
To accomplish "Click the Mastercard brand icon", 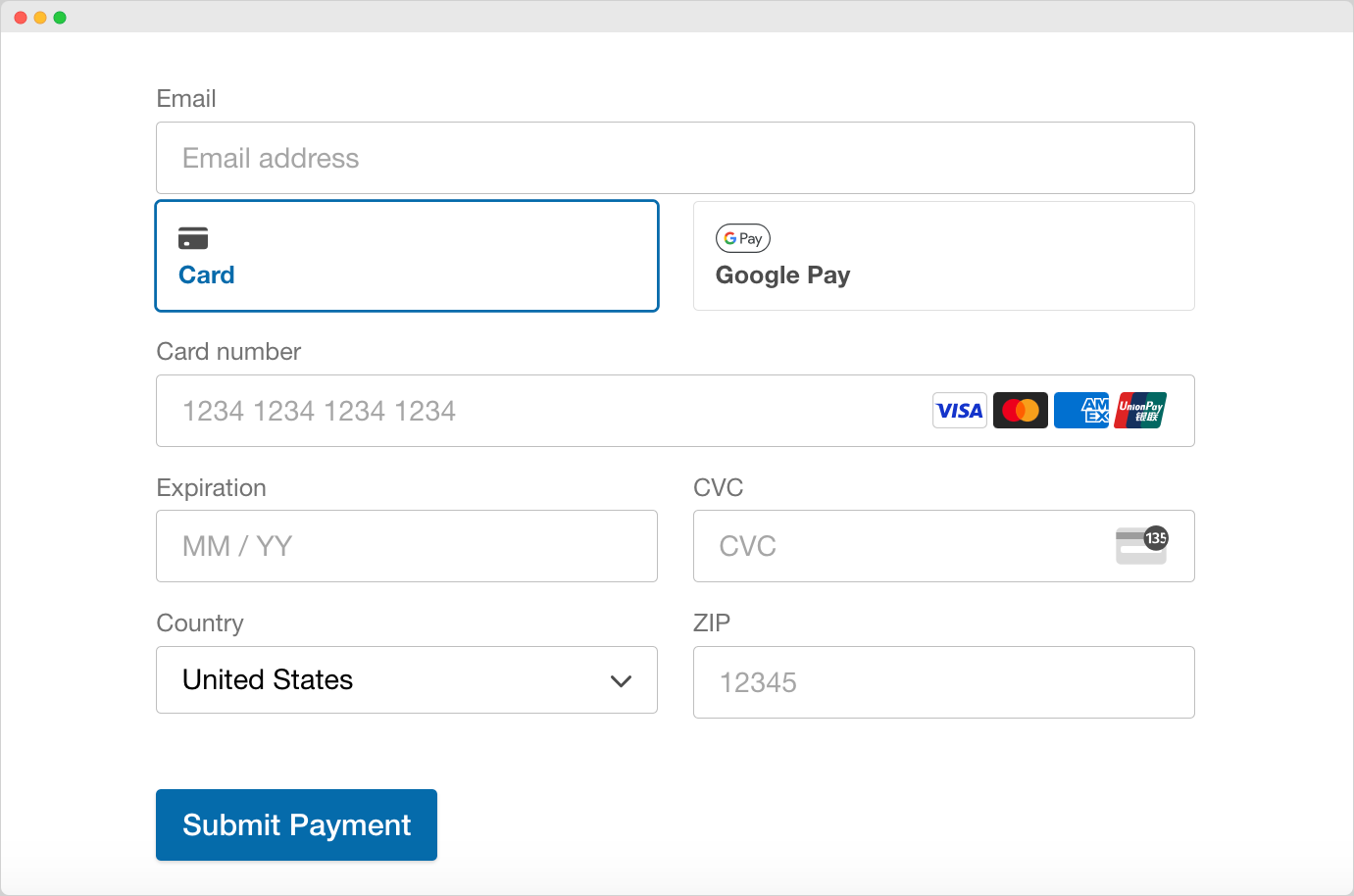I will [x=1020, y=410].
